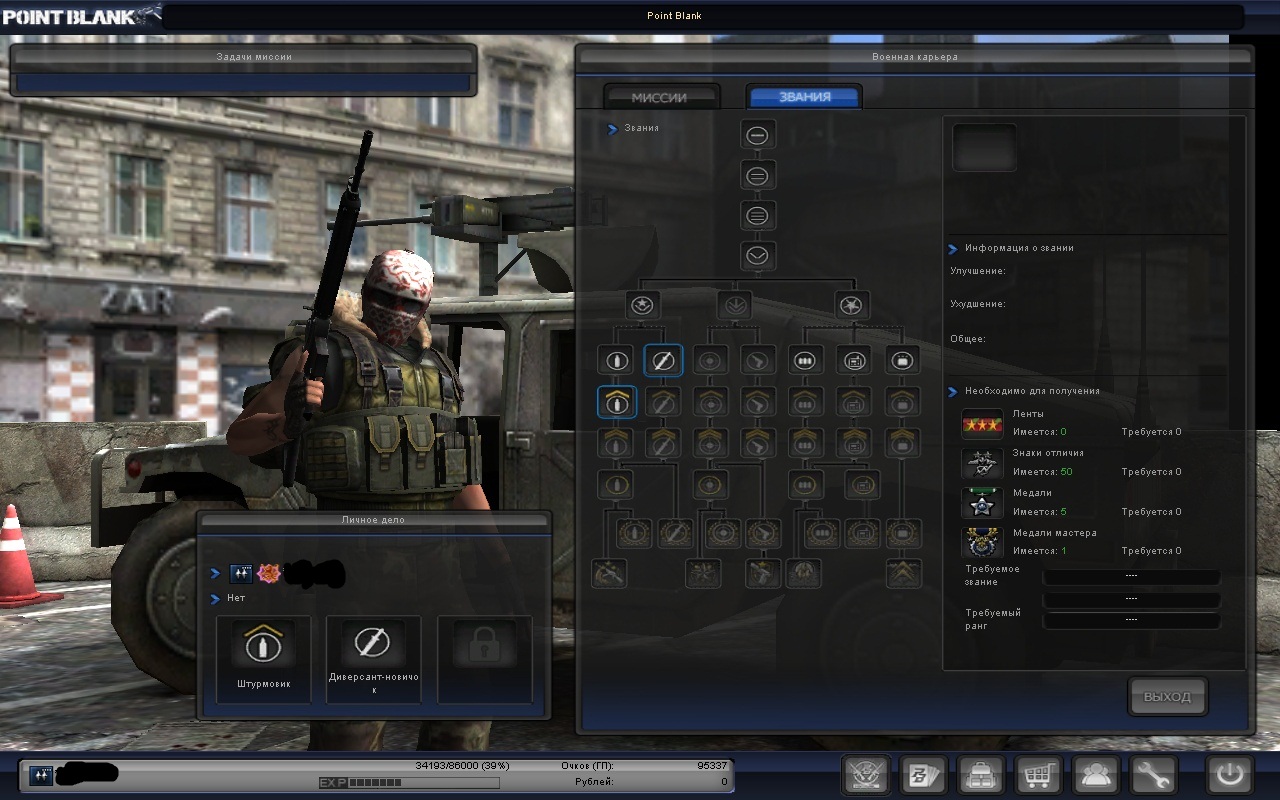Click the Point Blank logo

pyautogui.click(x=80, y=15)
